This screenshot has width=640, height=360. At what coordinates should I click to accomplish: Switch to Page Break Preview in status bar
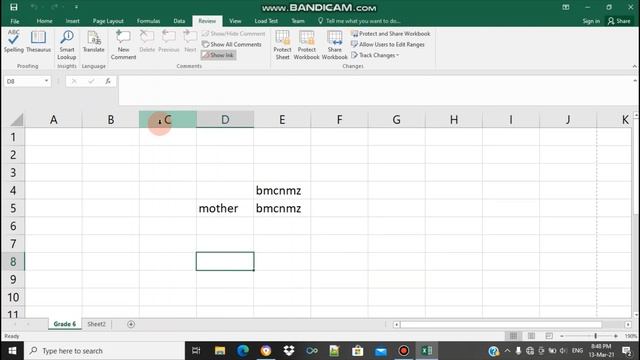click(549, 336)
